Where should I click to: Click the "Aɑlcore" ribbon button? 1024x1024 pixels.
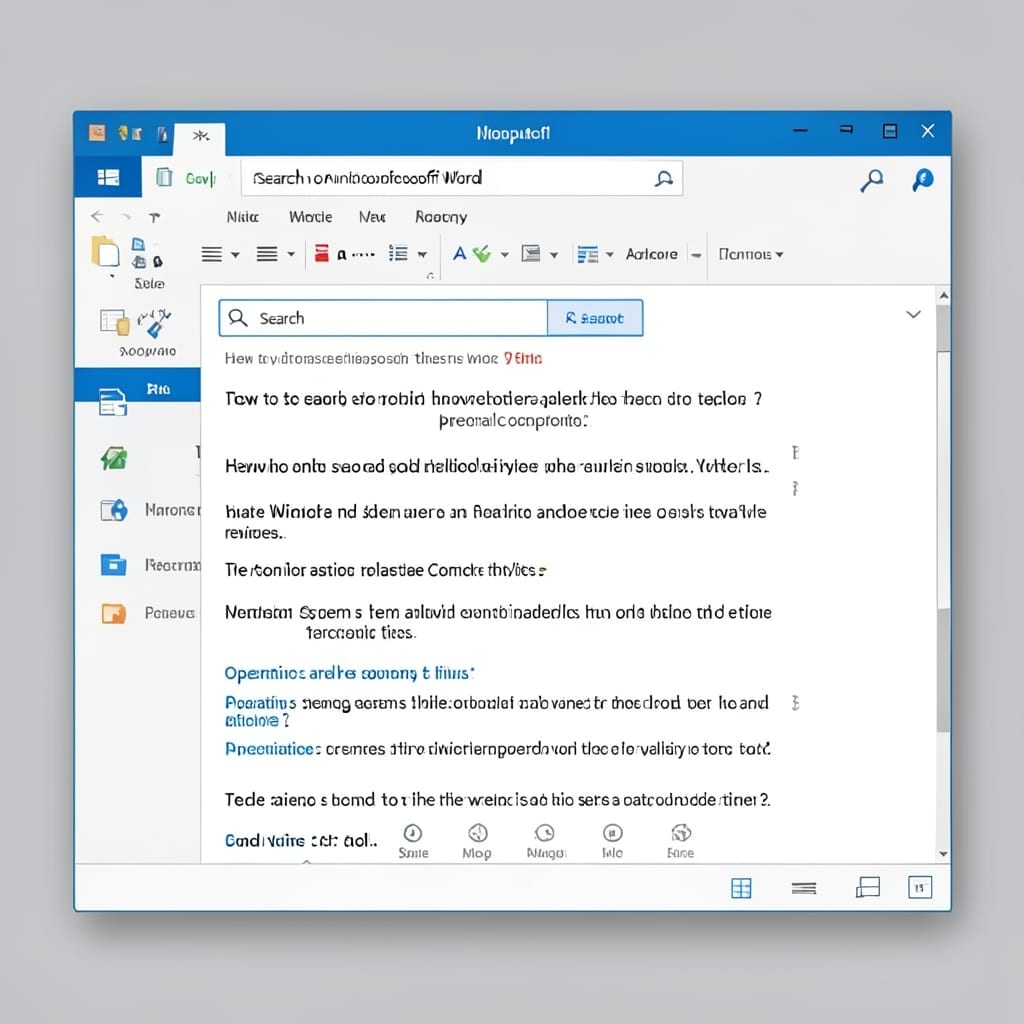[x=652, y=254]
